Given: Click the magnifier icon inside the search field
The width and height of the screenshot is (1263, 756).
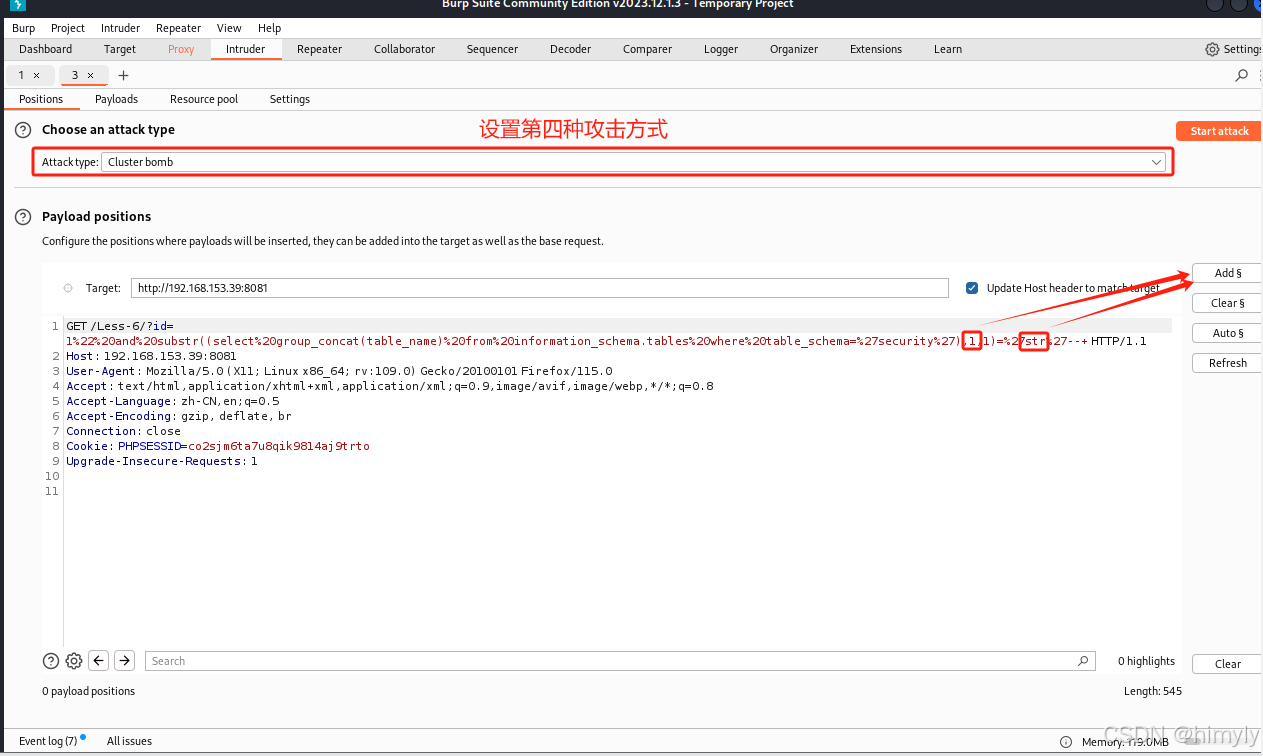Looking at the screenshot, I should point(1083,661).
